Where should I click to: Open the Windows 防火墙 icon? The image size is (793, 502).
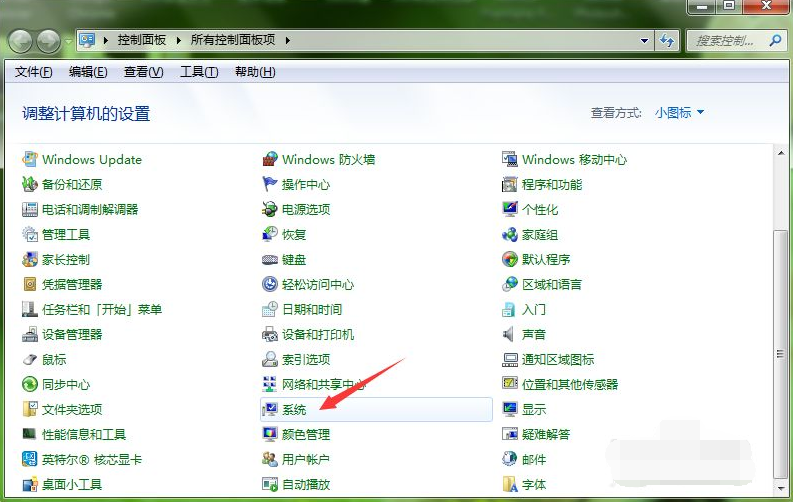point(270,159)
